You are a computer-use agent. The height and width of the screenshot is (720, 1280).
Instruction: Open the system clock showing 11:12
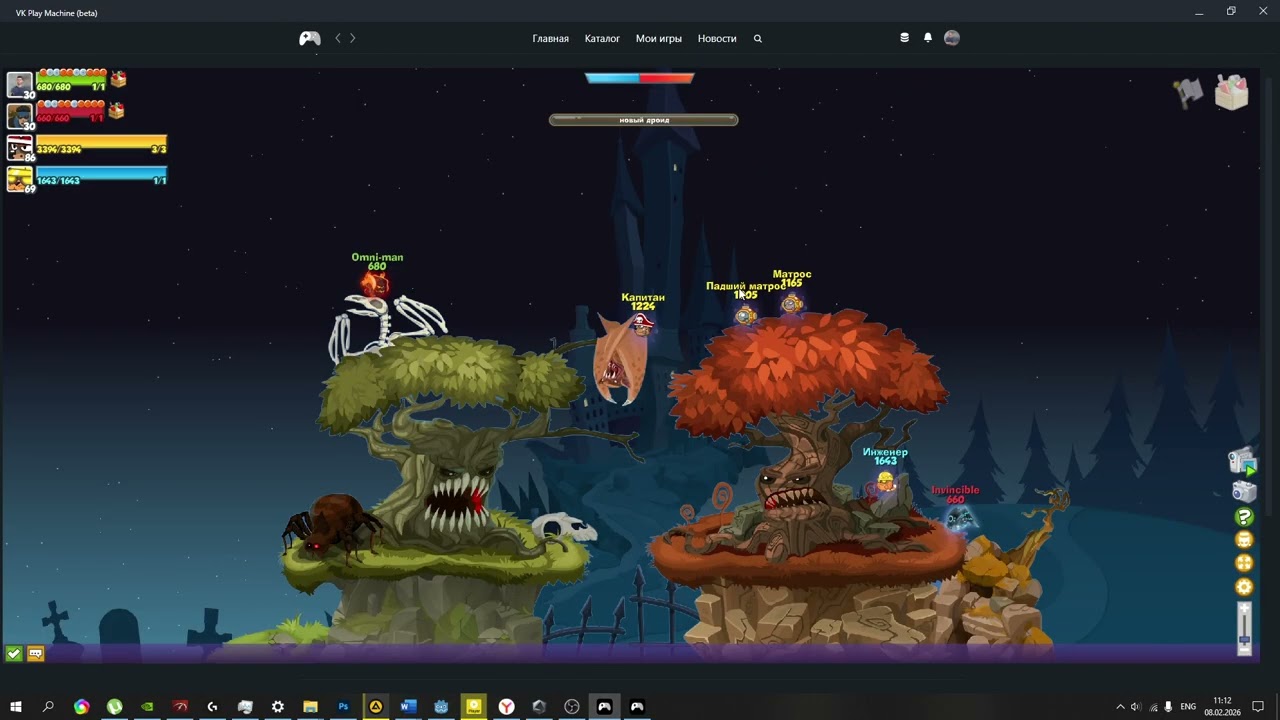pos(1222,707)
